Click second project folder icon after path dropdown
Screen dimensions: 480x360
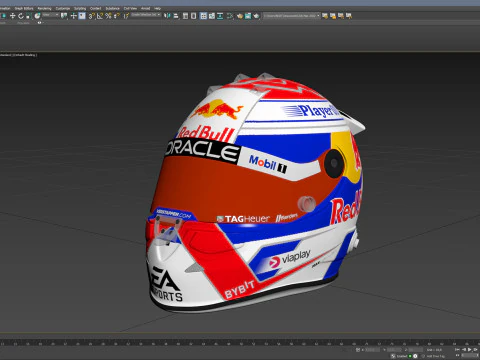click(x=333, y=16)
